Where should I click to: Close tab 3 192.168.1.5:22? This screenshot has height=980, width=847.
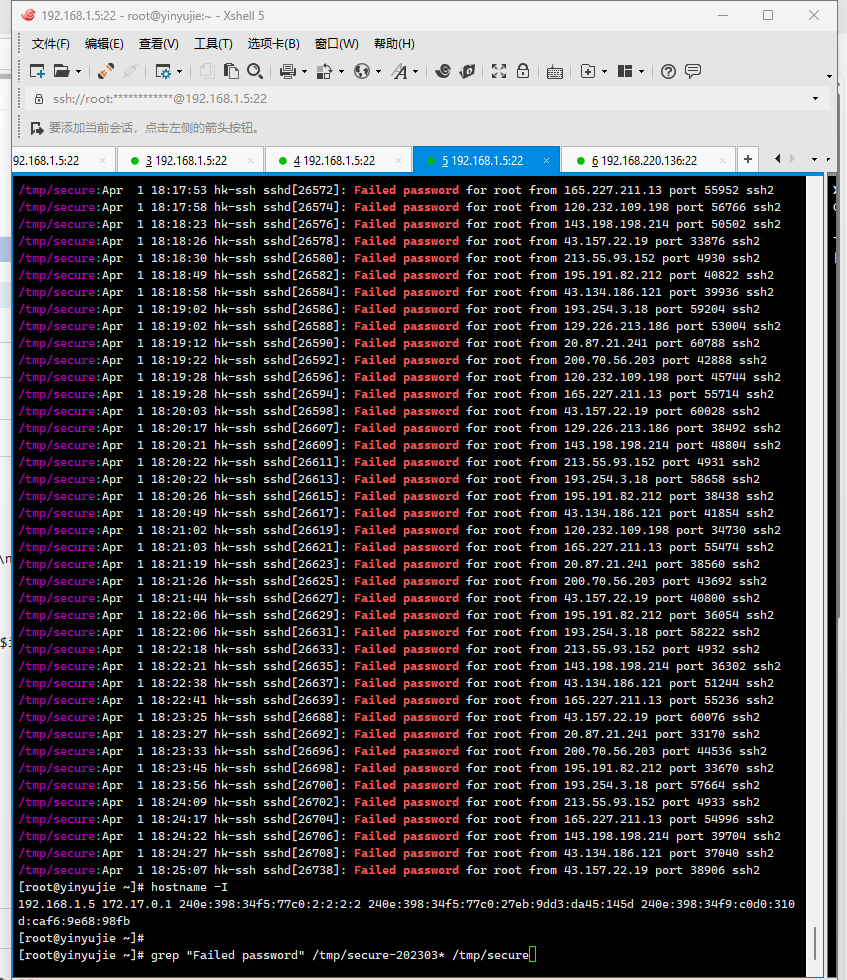[250, 161]
